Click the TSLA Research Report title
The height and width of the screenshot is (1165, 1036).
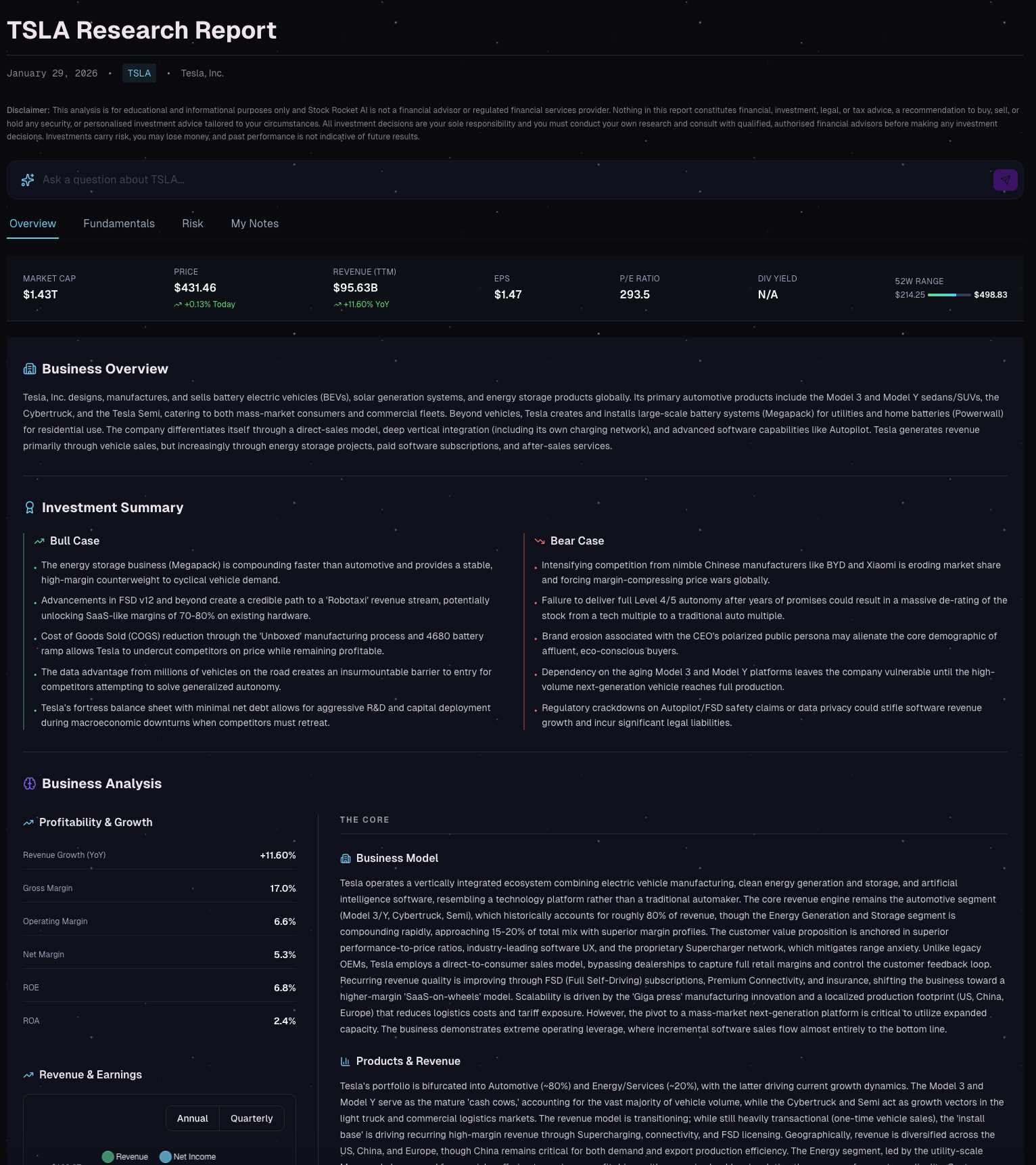[x=141, y=30]
